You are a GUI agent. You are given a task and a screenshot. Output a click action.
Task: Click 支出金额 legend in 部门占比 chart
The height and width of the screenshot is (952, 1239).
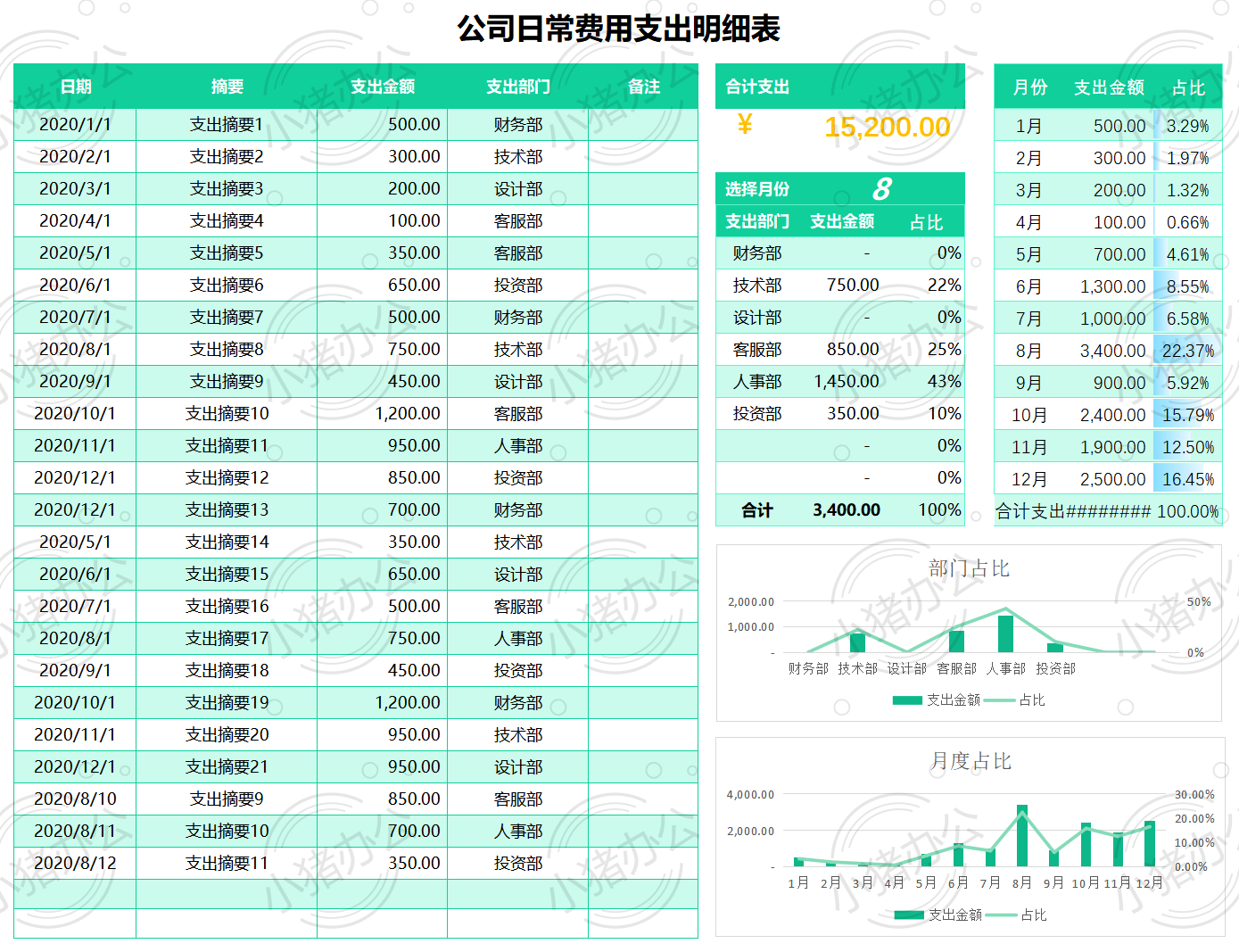click(937, 700)
